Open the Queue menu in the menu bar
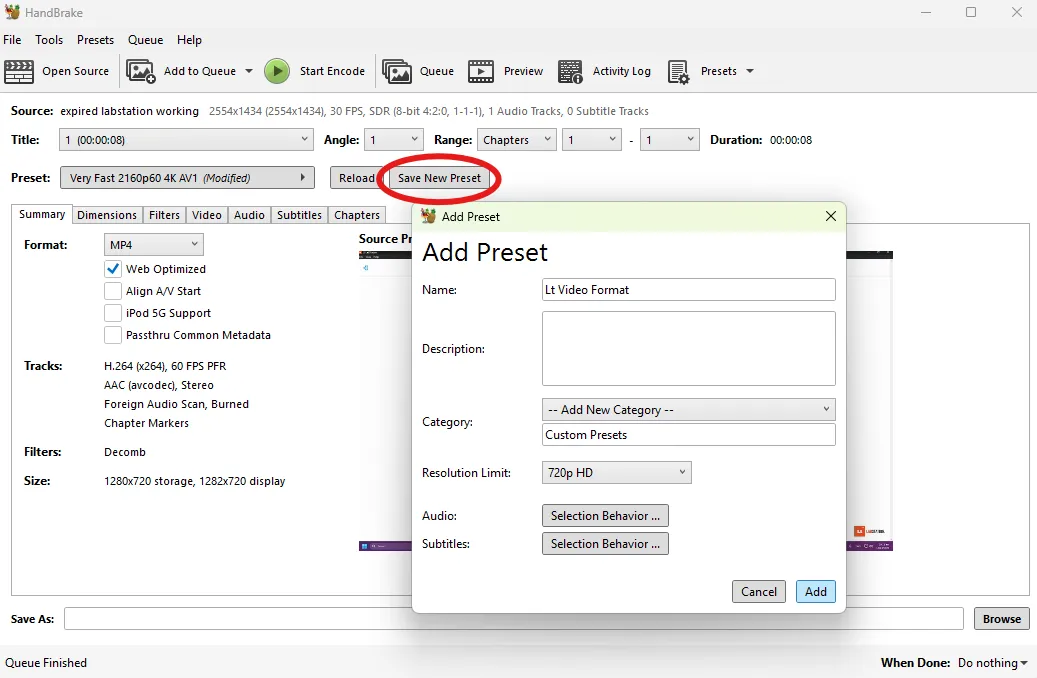 [145, 40]
